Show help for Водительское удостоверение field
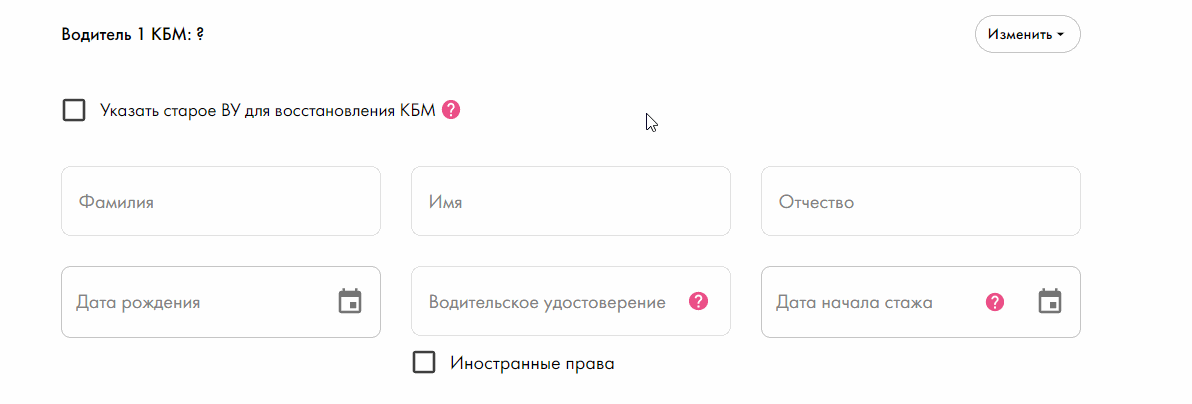The image size is (1192, 404). coord(699,301)
